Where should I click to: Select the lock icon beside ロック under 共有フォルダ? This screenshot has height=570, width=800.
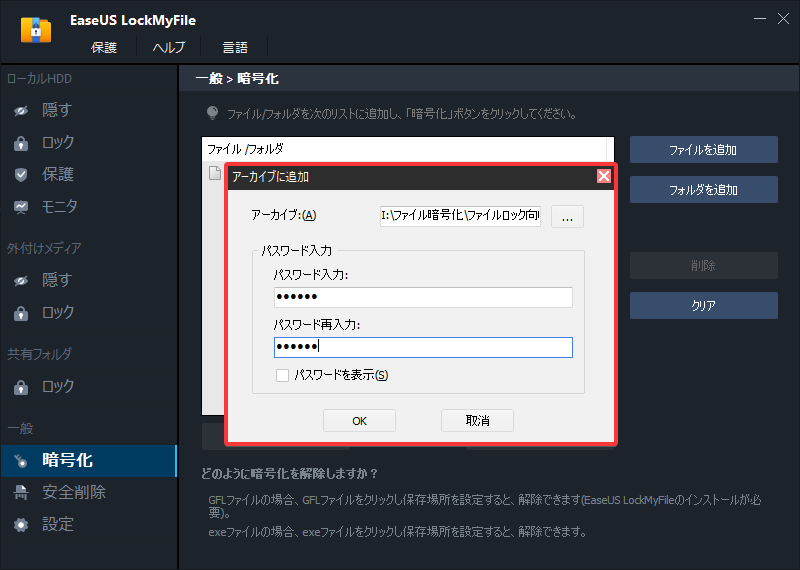tap(21, 387)
